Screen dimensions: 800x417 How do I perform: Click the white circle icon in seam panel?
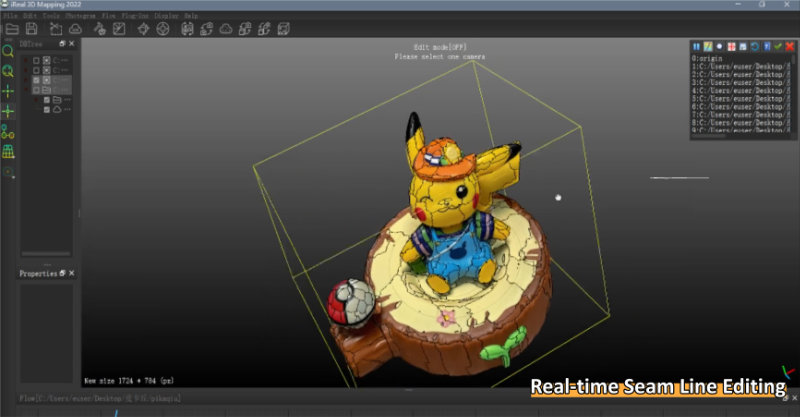[x=719, y=46]
